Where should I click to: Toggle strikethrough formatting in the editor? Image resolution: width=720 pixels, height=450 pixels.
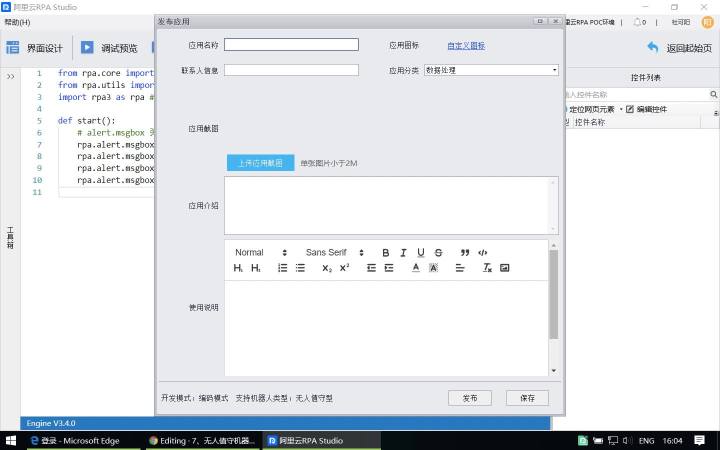point(439,253)
